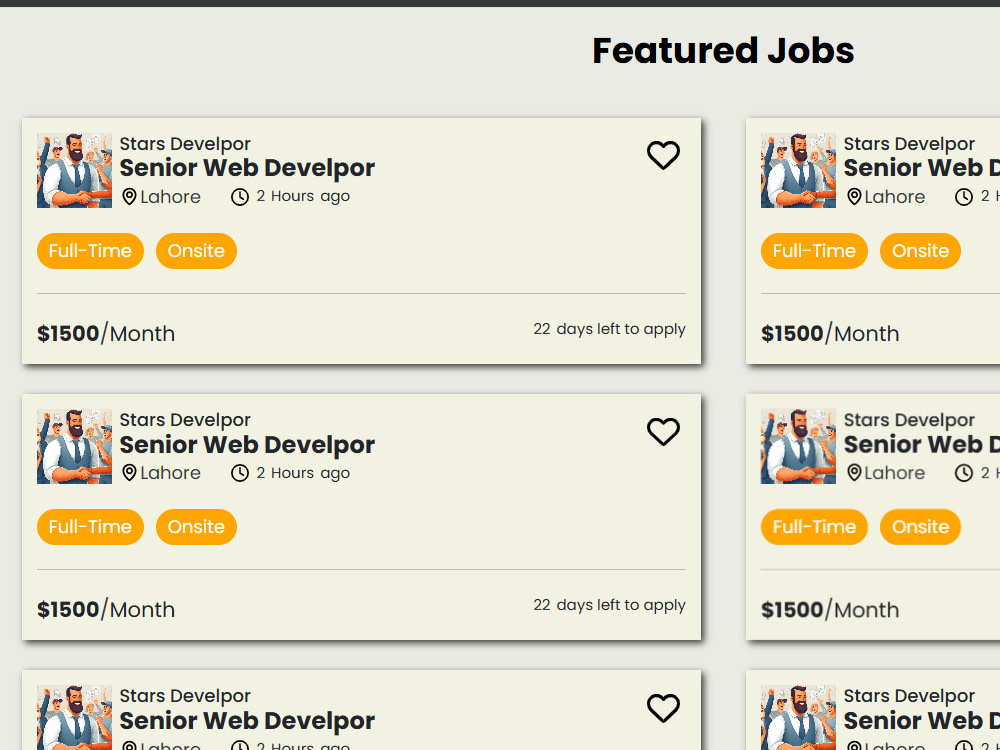
Task: Open company logo in bottom-left job card
Action: click(75, 718)
